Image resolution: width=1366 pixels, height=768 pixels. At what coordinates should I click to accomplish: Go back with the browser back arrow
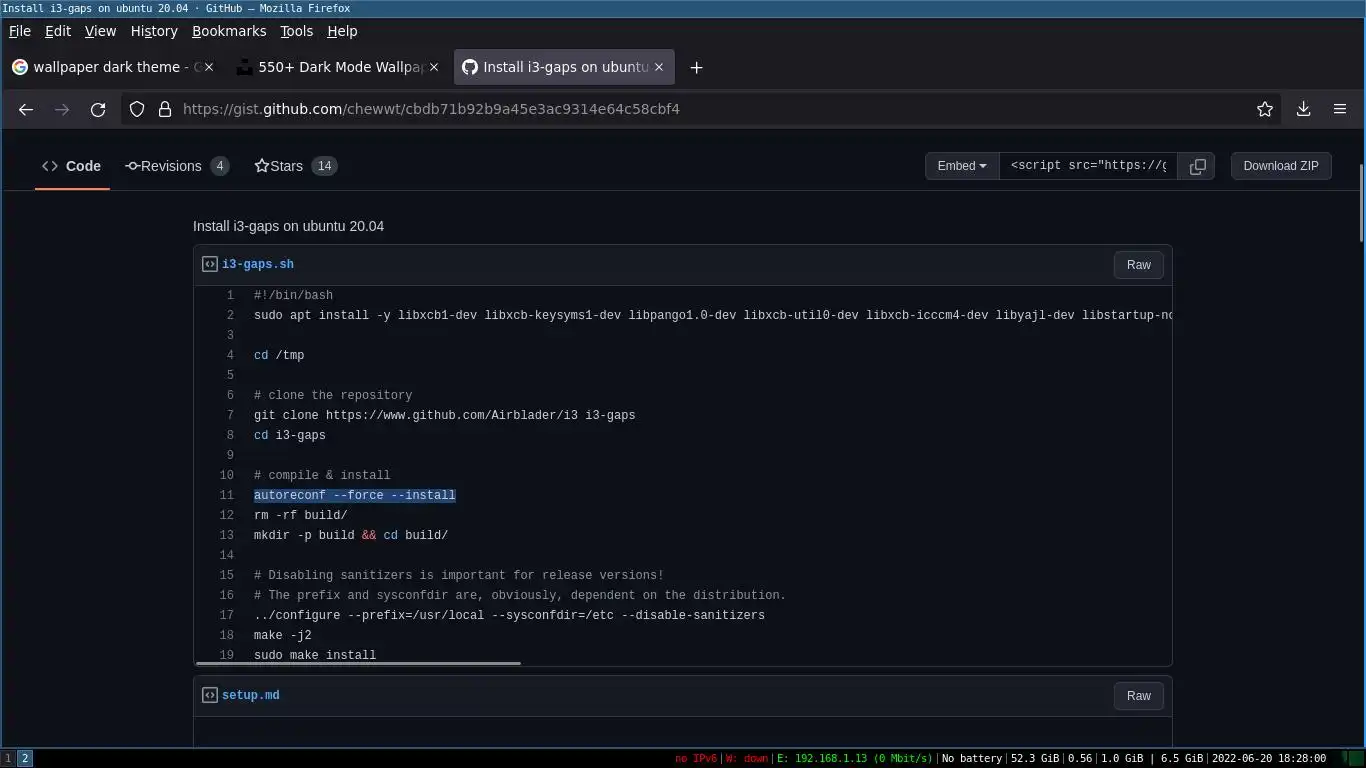point(26,109)
